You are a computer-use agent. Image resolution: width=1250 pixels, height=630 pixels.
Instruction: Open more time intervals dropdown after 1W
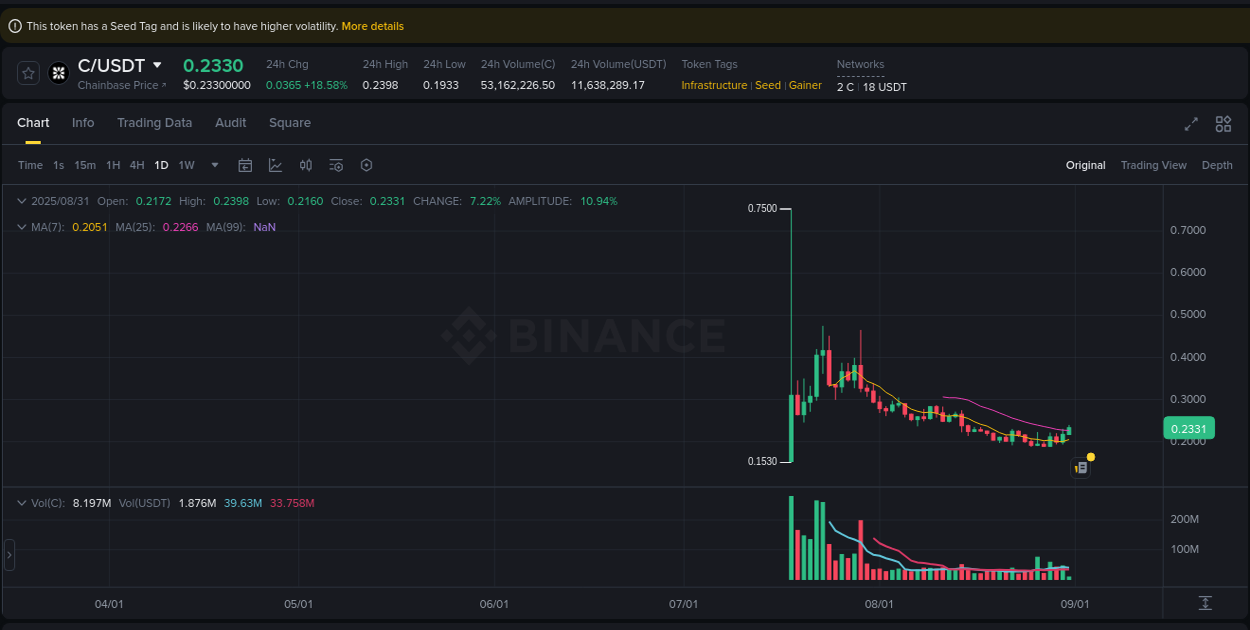[213, 165]
